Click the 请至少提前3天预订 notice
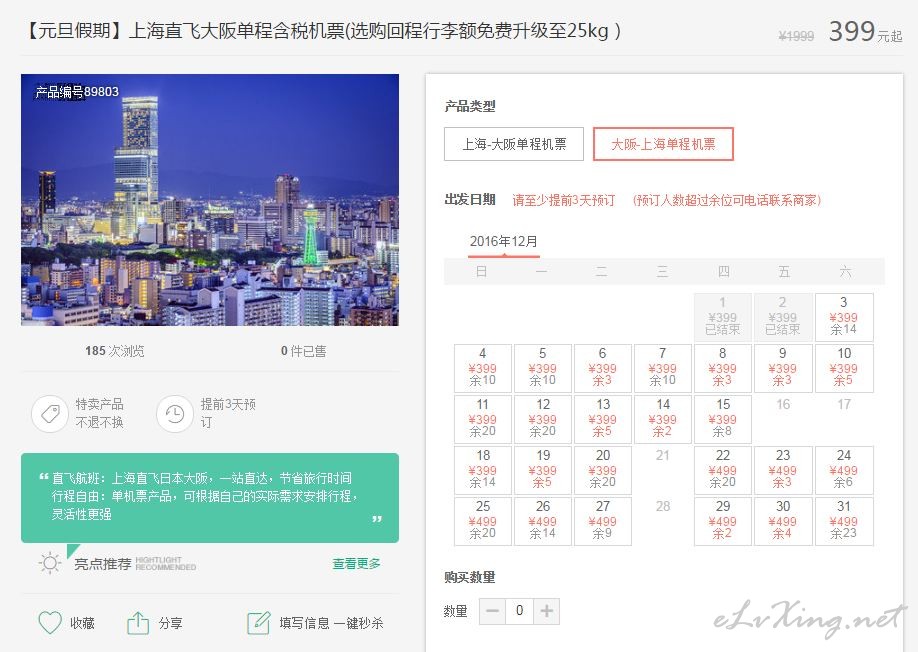The width and height of the screenshot is (918, 652). [564, 200]
